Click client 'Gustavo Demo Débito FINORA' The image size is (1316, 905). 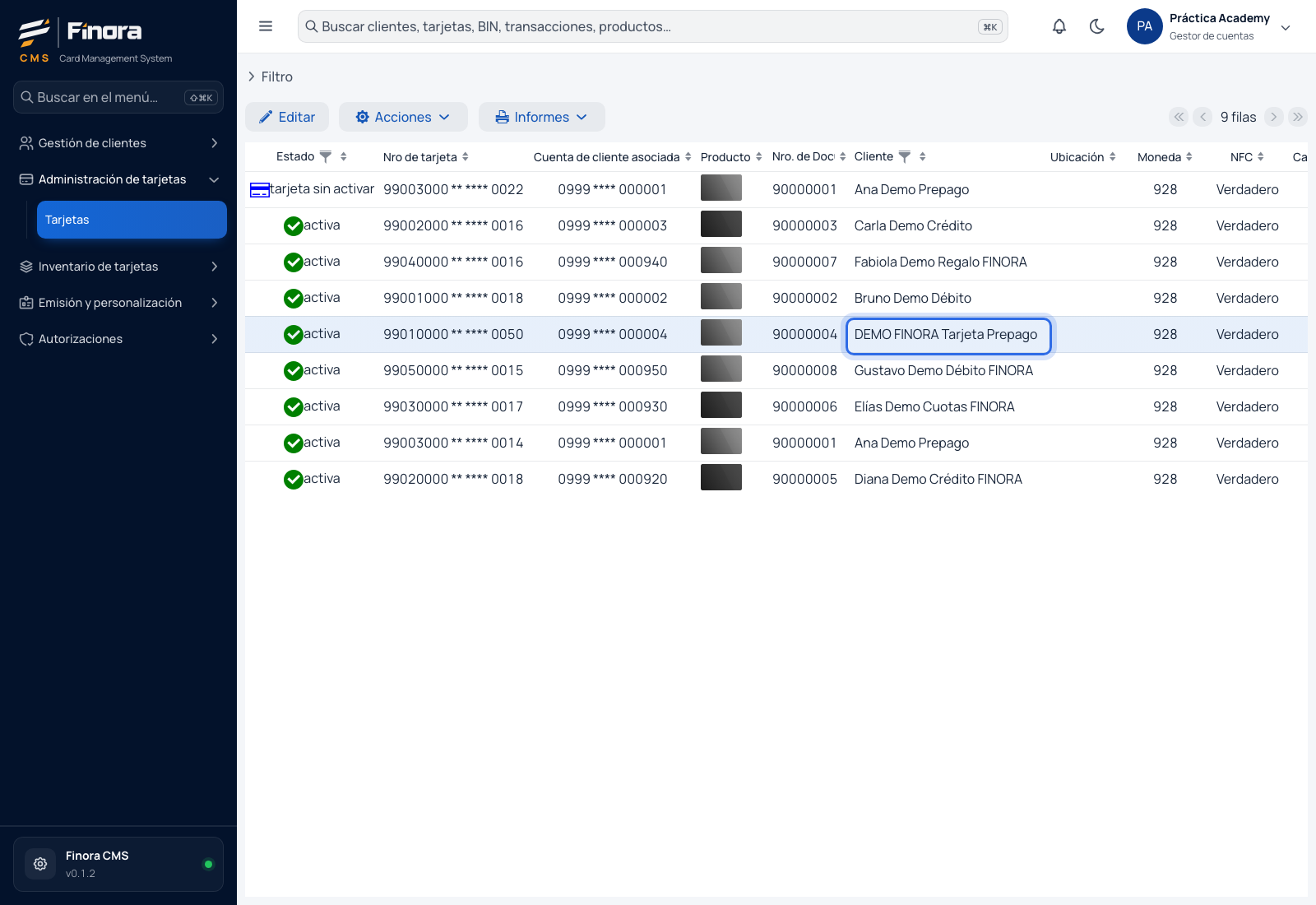[x=943, y=371]
